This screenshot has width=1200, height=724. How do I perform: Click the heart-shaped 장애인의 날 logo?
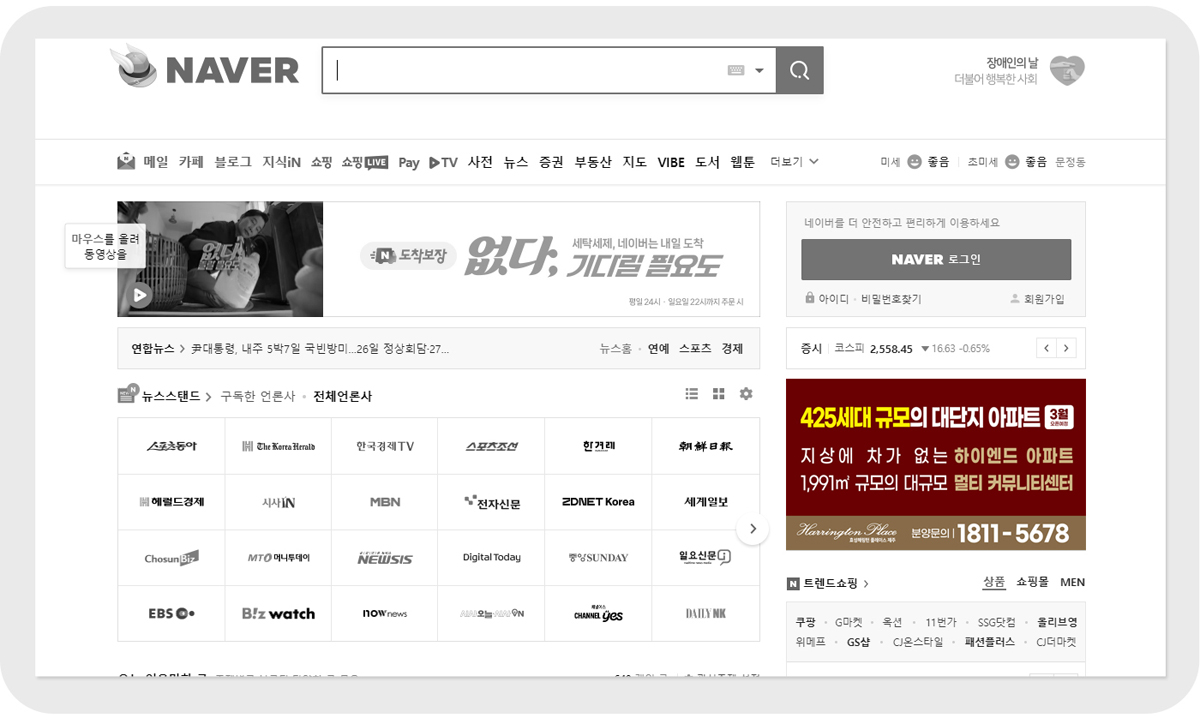pos(1067,70)
